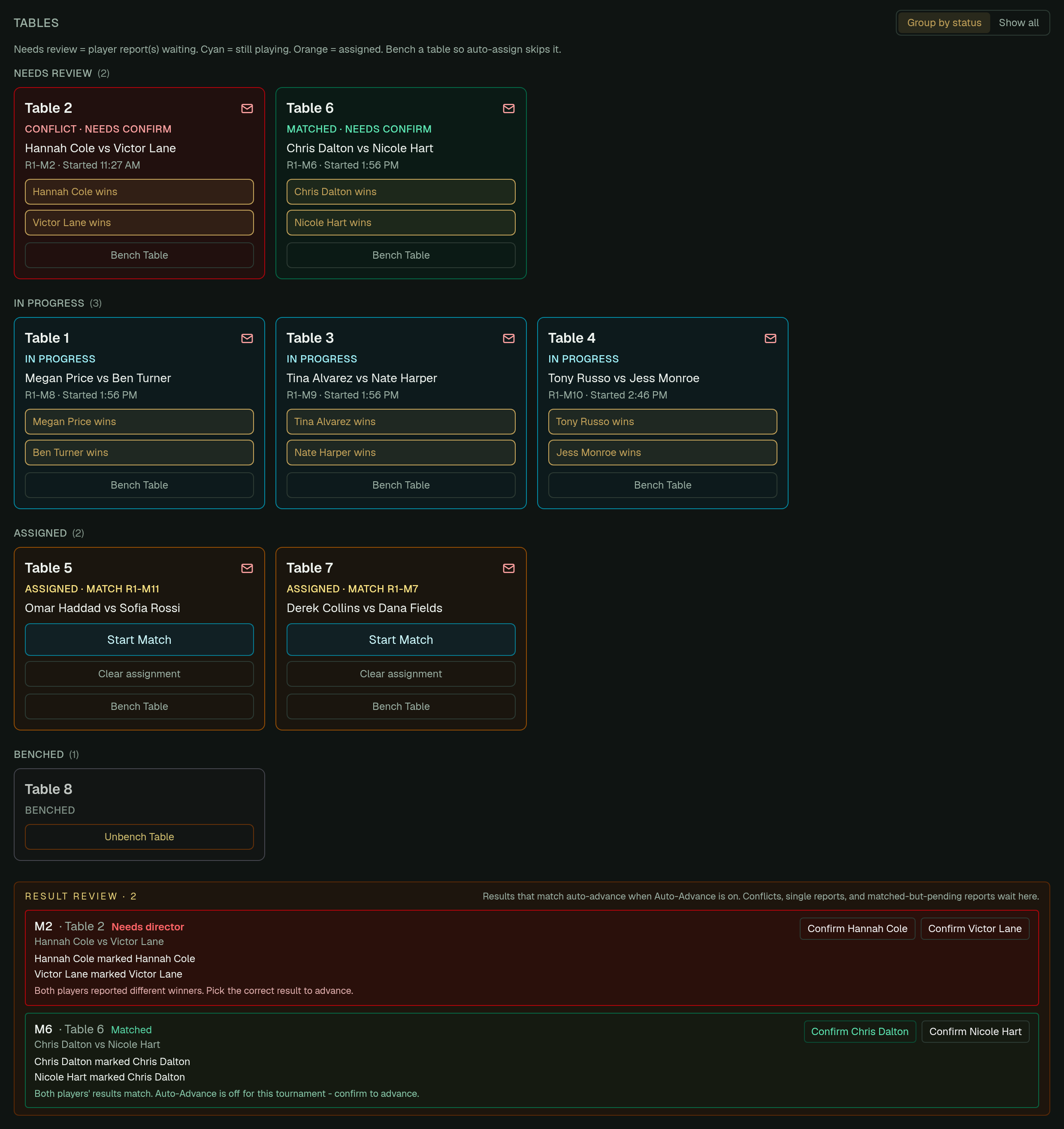Mark Ben Turner wins on Table 1

pos(139,453)
